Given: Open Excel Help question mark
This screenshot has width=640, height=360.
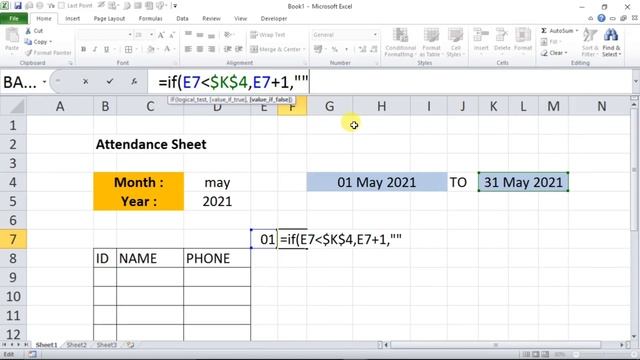Looking at the screenshot, I should click(x=601, y=18).
